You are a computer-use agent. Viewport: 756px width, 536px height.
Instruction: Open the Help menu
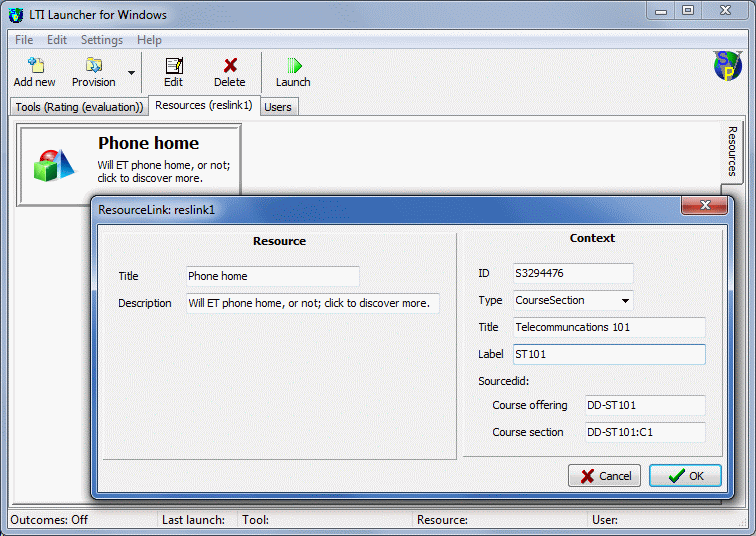(149, 40)
